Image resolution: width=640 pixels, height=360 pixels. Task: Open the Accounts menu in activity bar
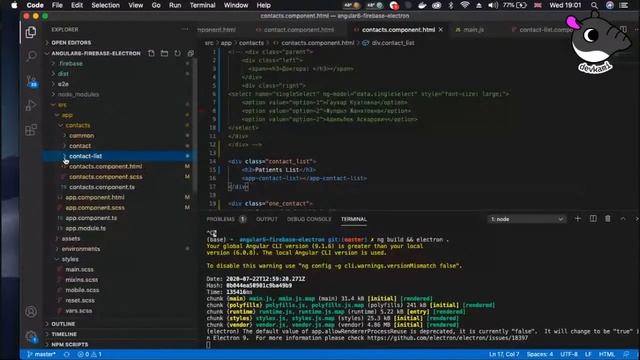point(31,312)
